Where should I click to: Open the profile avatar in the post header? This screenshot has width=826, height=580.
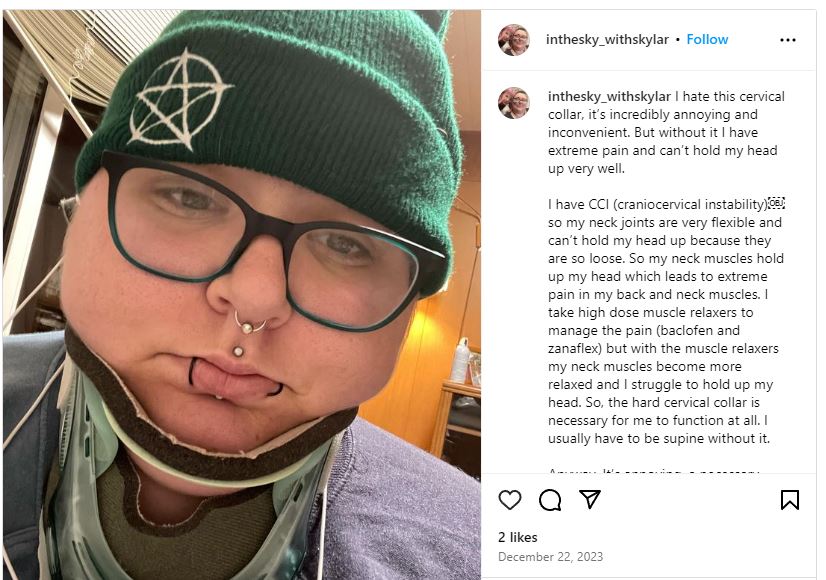tap(514, 40)
